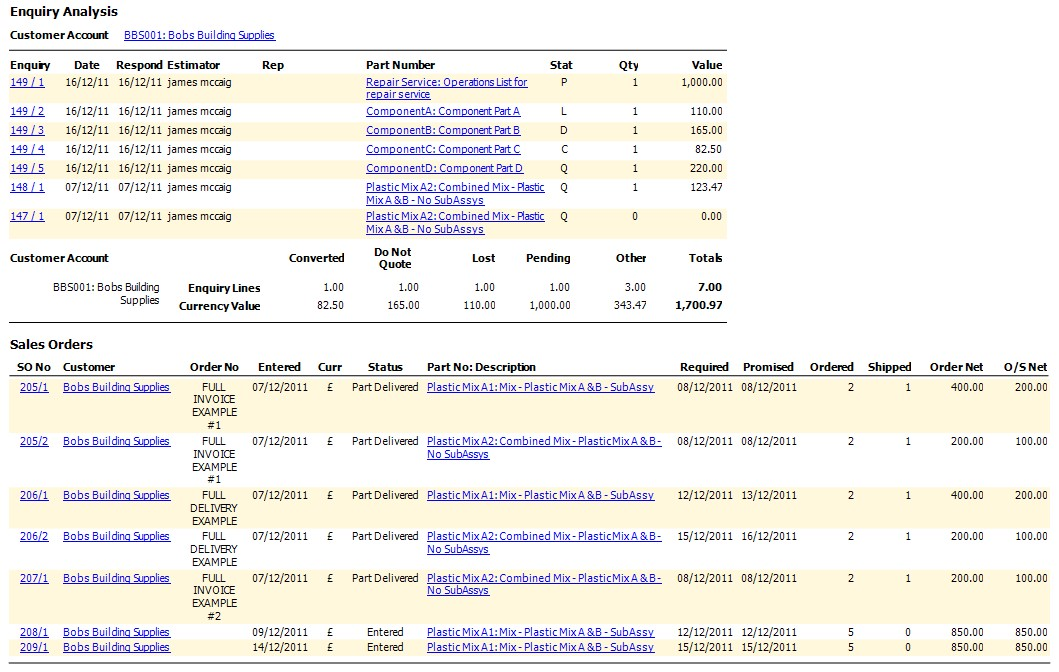Click ComponentA: Component Part A link
Image resolution: width=1059 pixels, height=672 pixels.
(443, 112)
